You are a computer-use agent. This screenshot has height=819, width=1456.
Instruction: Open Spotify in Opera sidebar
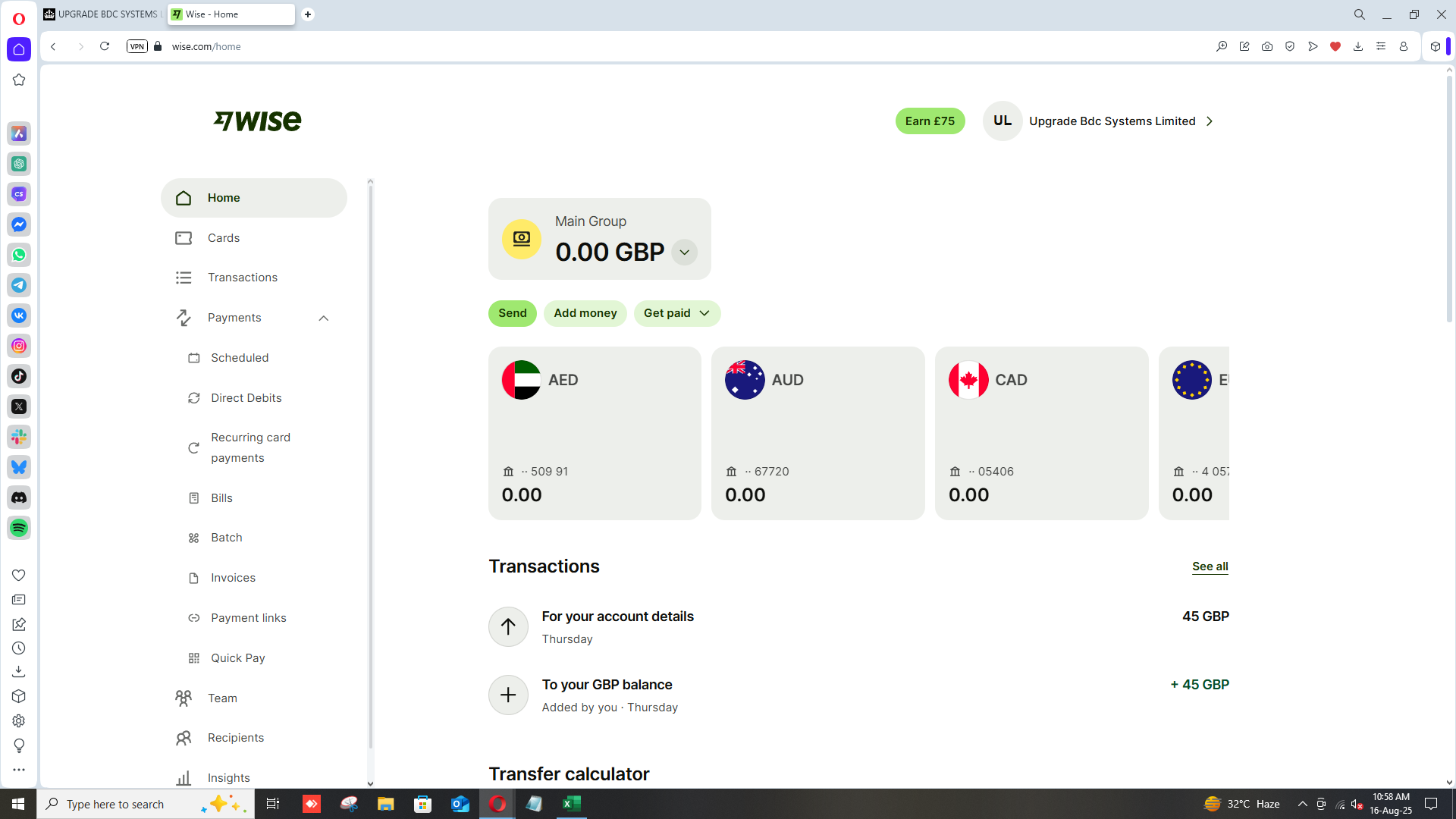click(x=19, y=528)
